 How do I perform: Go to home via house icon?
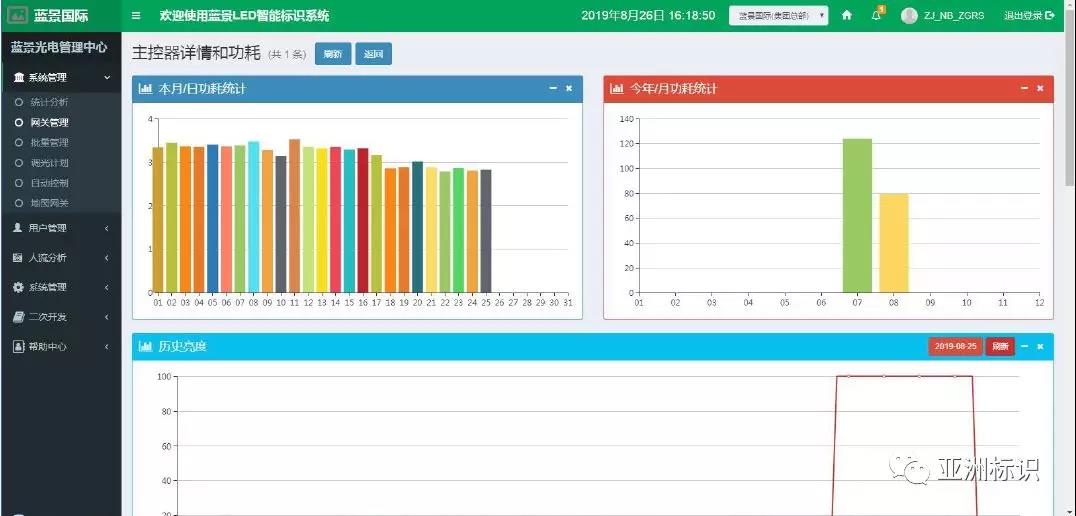(x=847, y=16)
